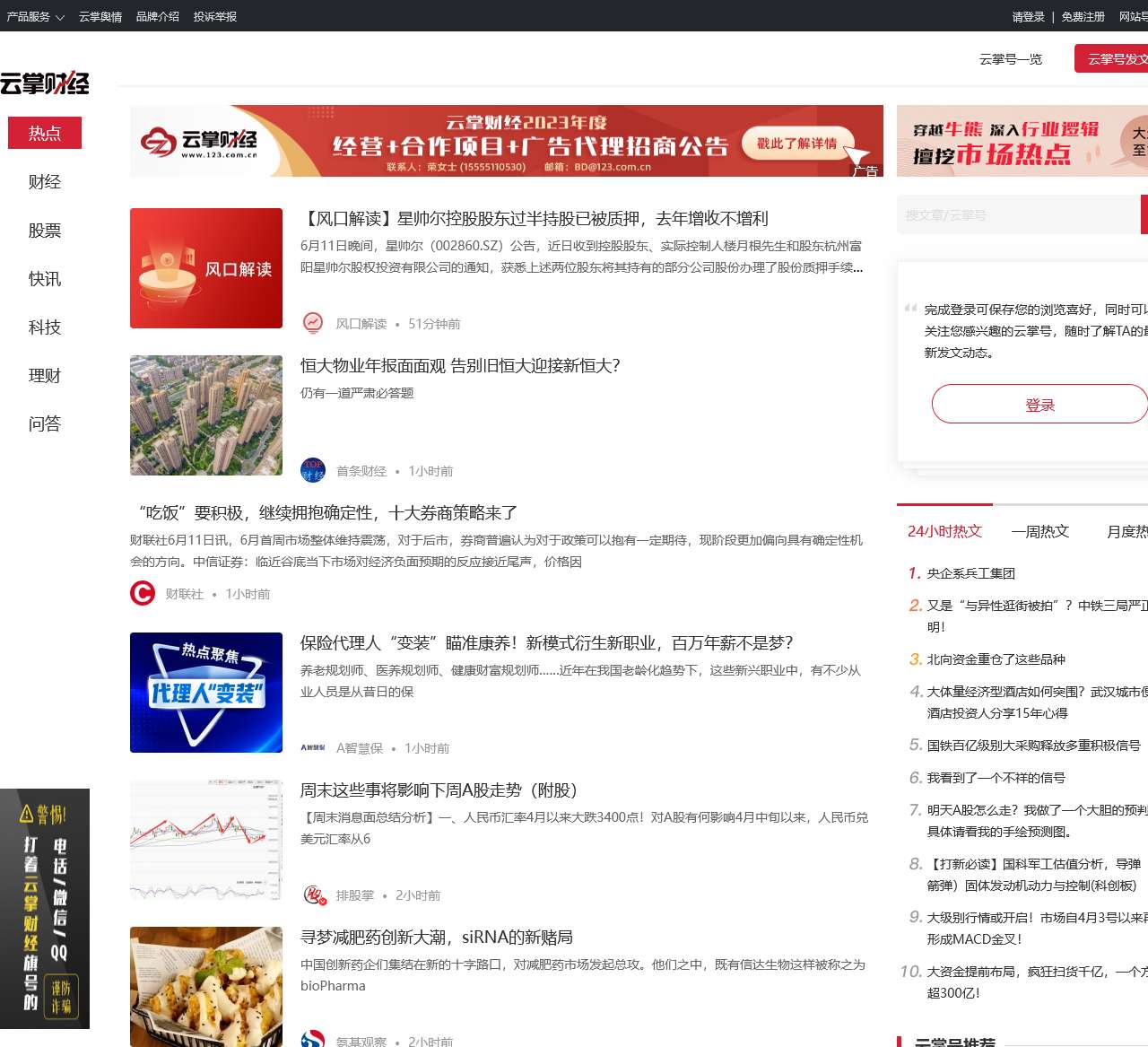Select the 理财 sidebar category

click(x=45, y=375)
